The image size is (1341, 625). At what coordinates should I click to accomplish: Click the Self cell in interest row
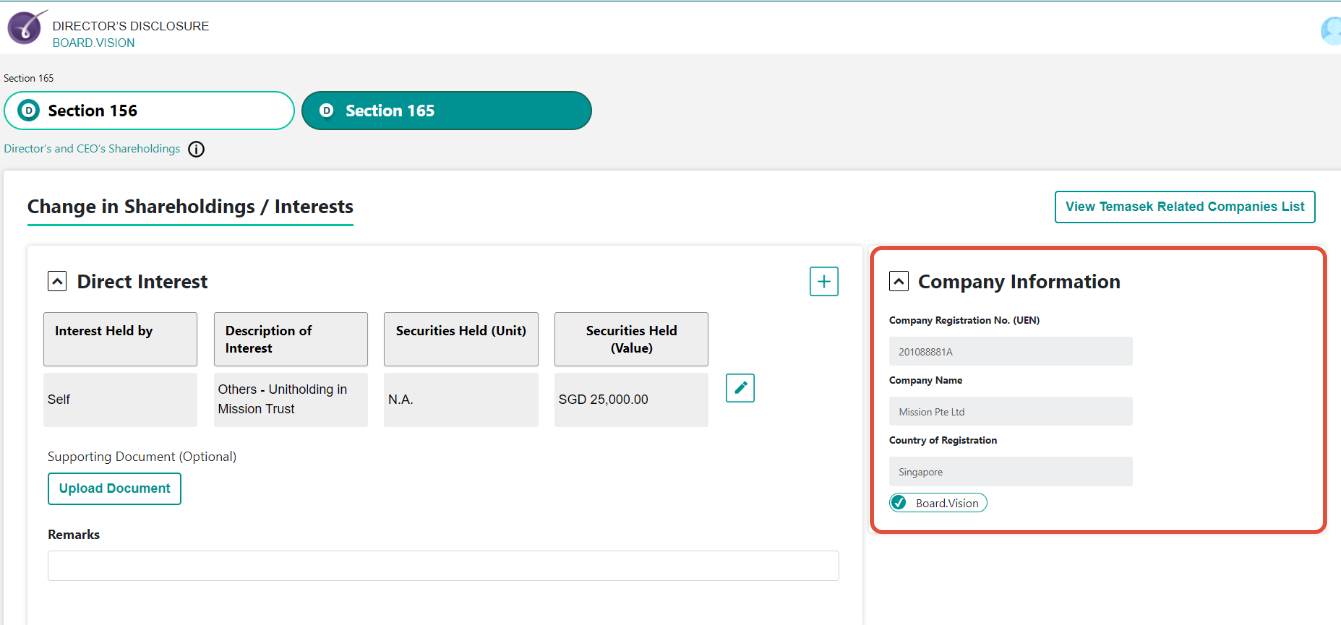[120, 400]
